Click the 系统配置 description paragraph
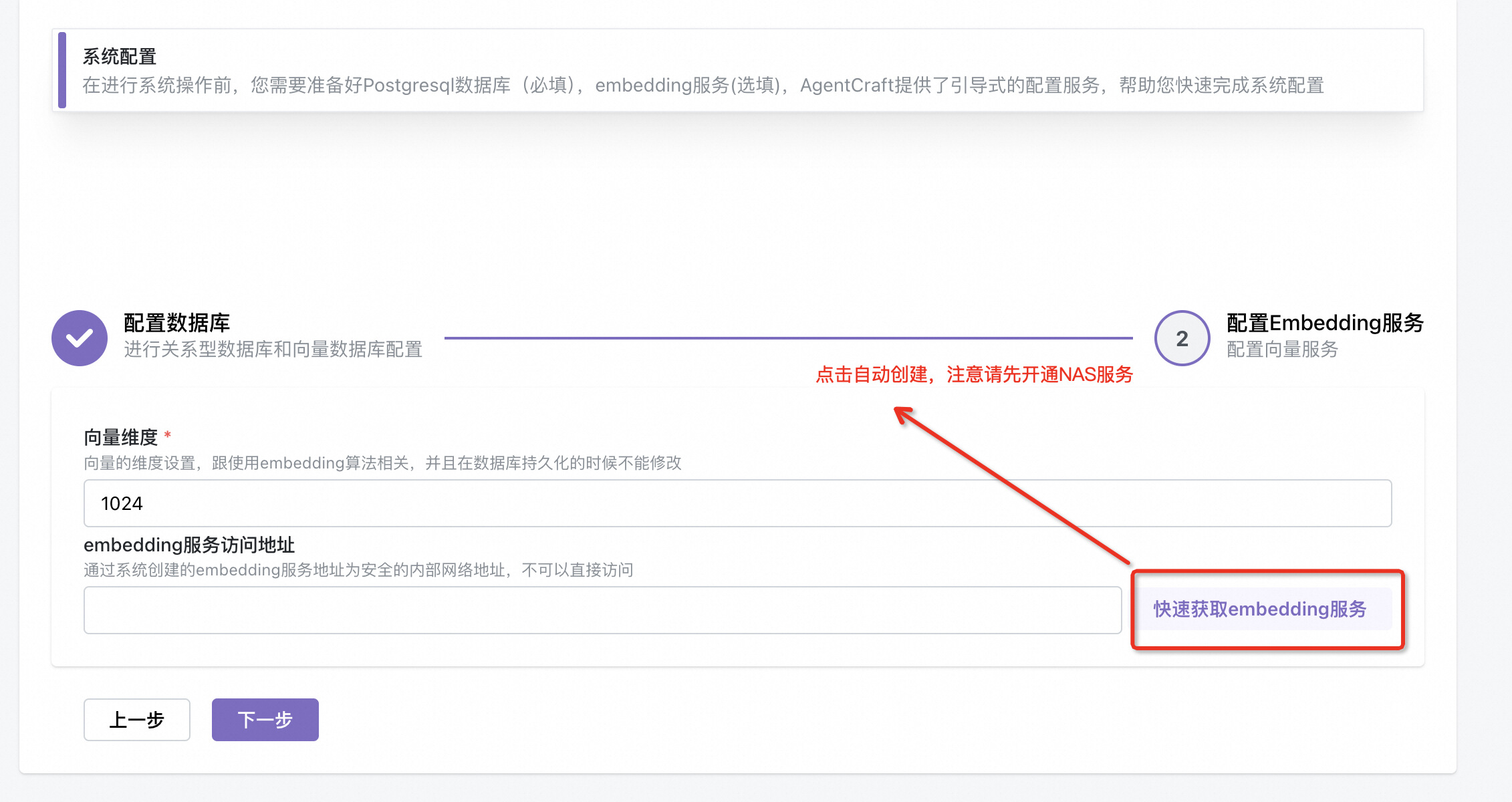Screen dimensions: 1512x802 click(x=702, y=86)
